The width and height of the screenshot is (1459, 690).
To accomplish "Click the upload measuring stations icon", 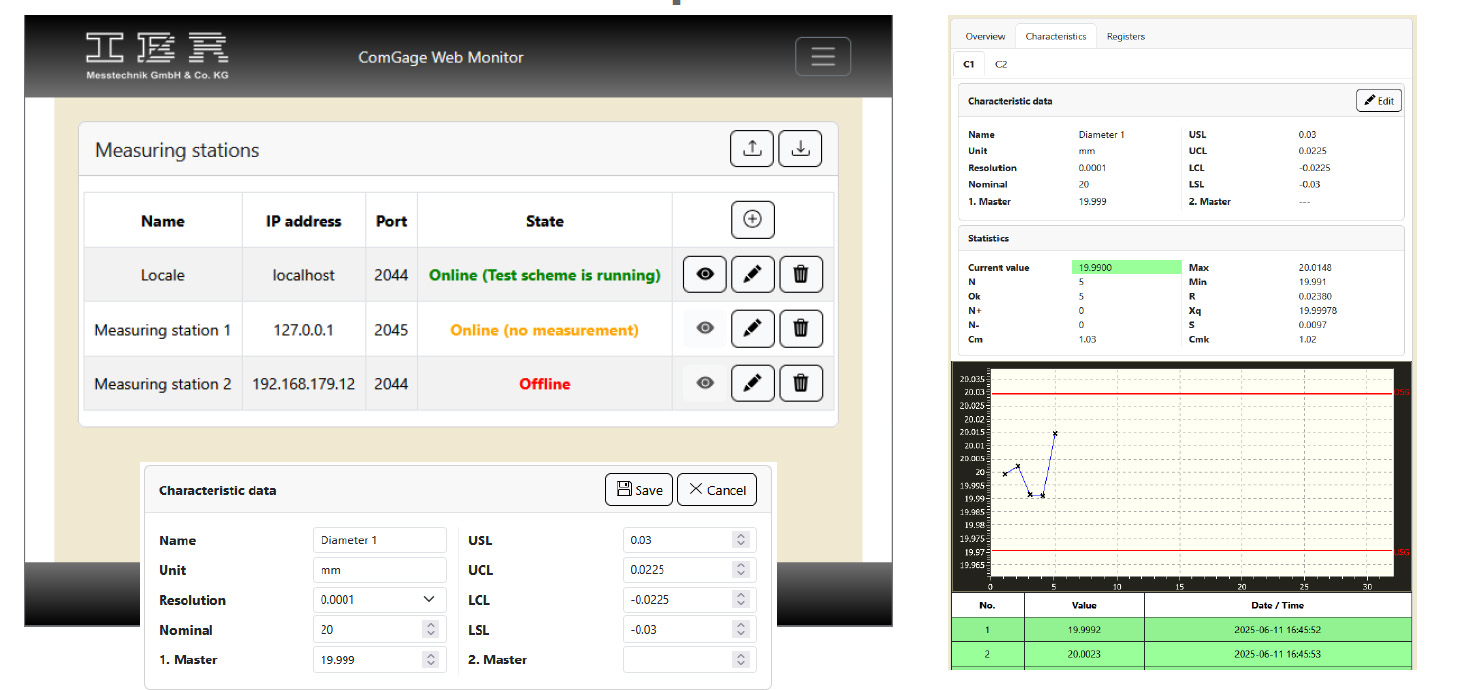I will [751, 148].
